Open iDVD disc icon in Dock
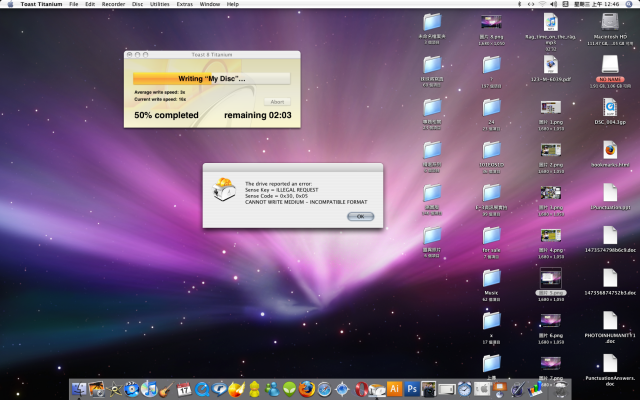Image resolution: width=640 pixels, height=400 pixels. pyautogui.click(x=131, y=389)
